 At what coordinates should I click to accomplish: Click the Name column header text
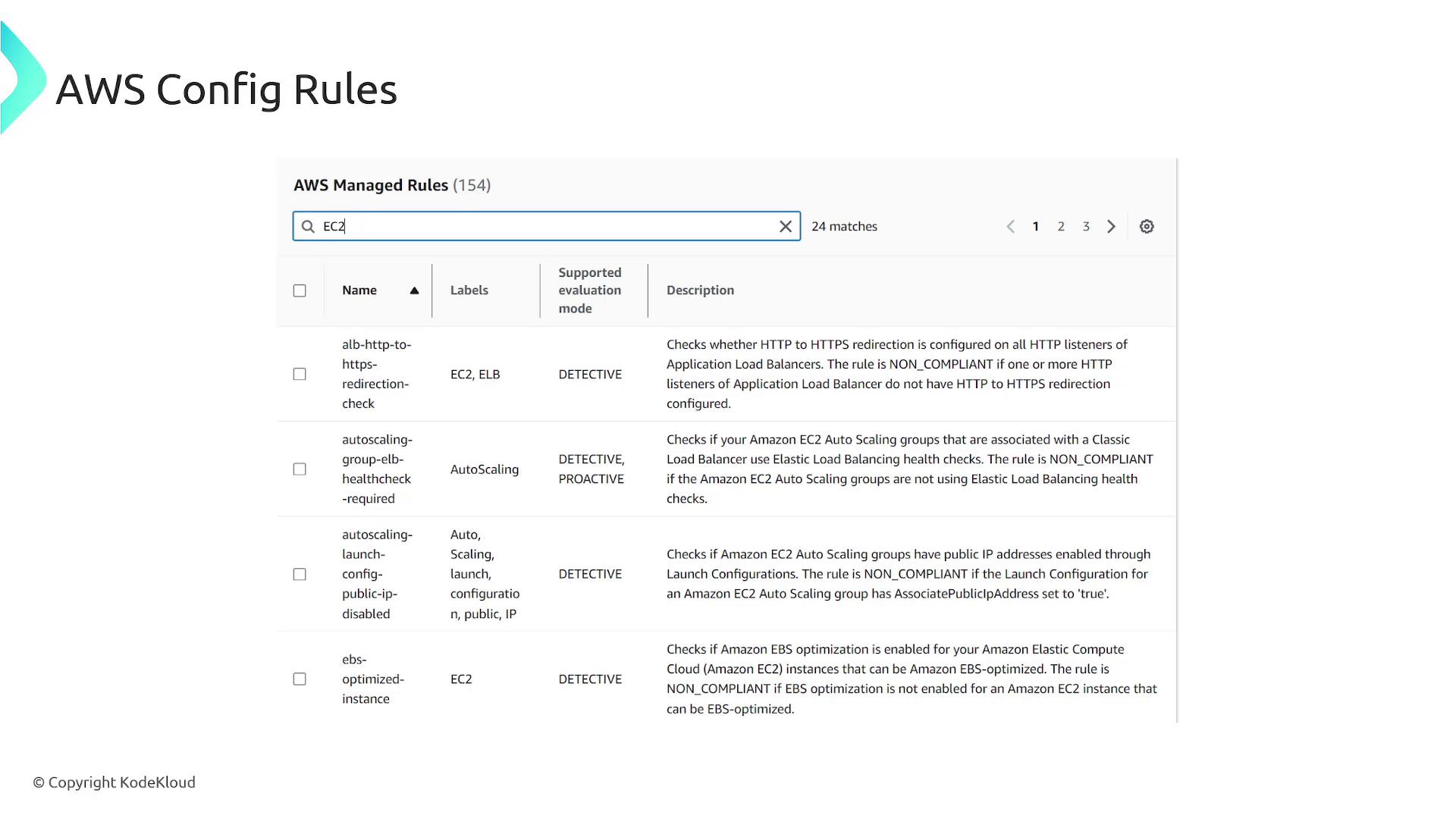tap(359, 290)
